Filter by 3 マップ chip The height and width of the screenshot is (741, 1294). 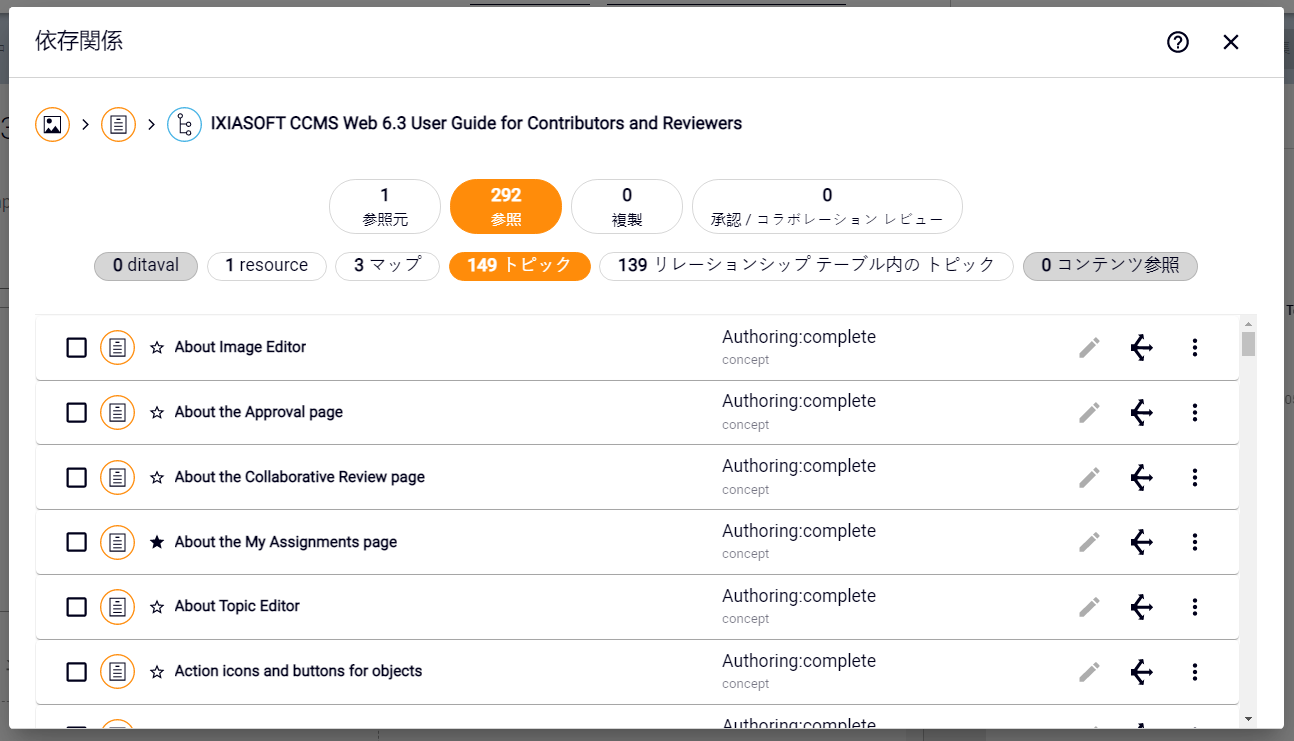[388, 266]
